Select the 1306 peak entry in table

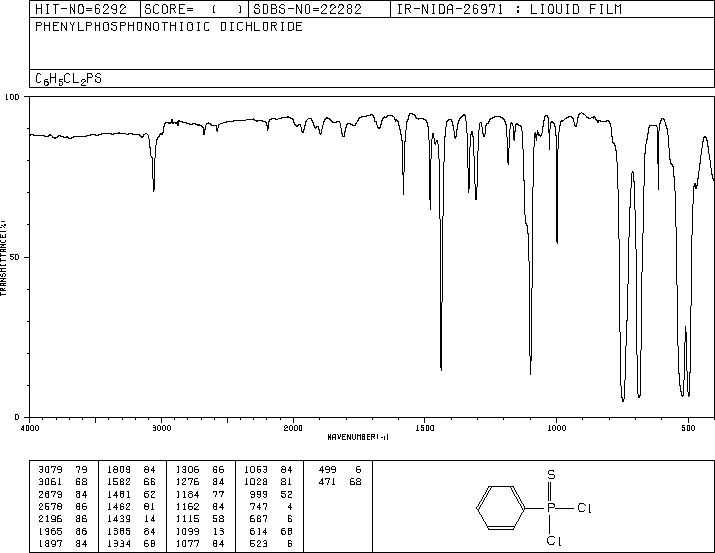188,470
